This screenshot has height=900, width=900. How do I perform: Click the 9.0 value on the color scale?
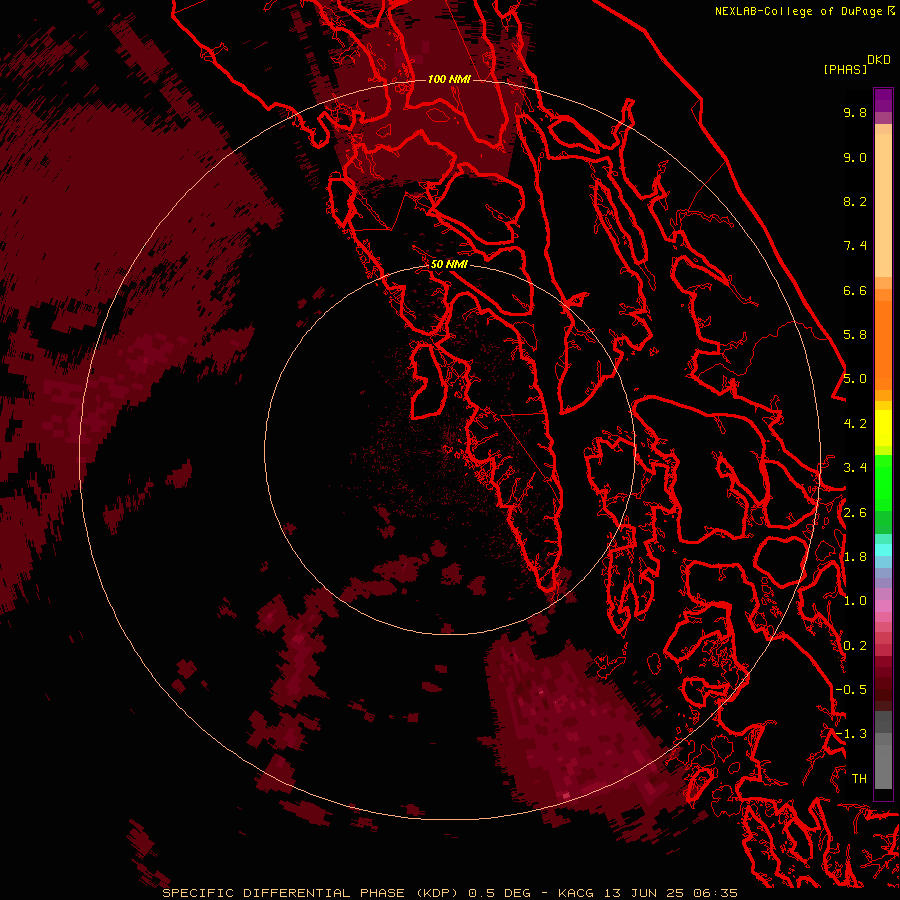[855, 157]
